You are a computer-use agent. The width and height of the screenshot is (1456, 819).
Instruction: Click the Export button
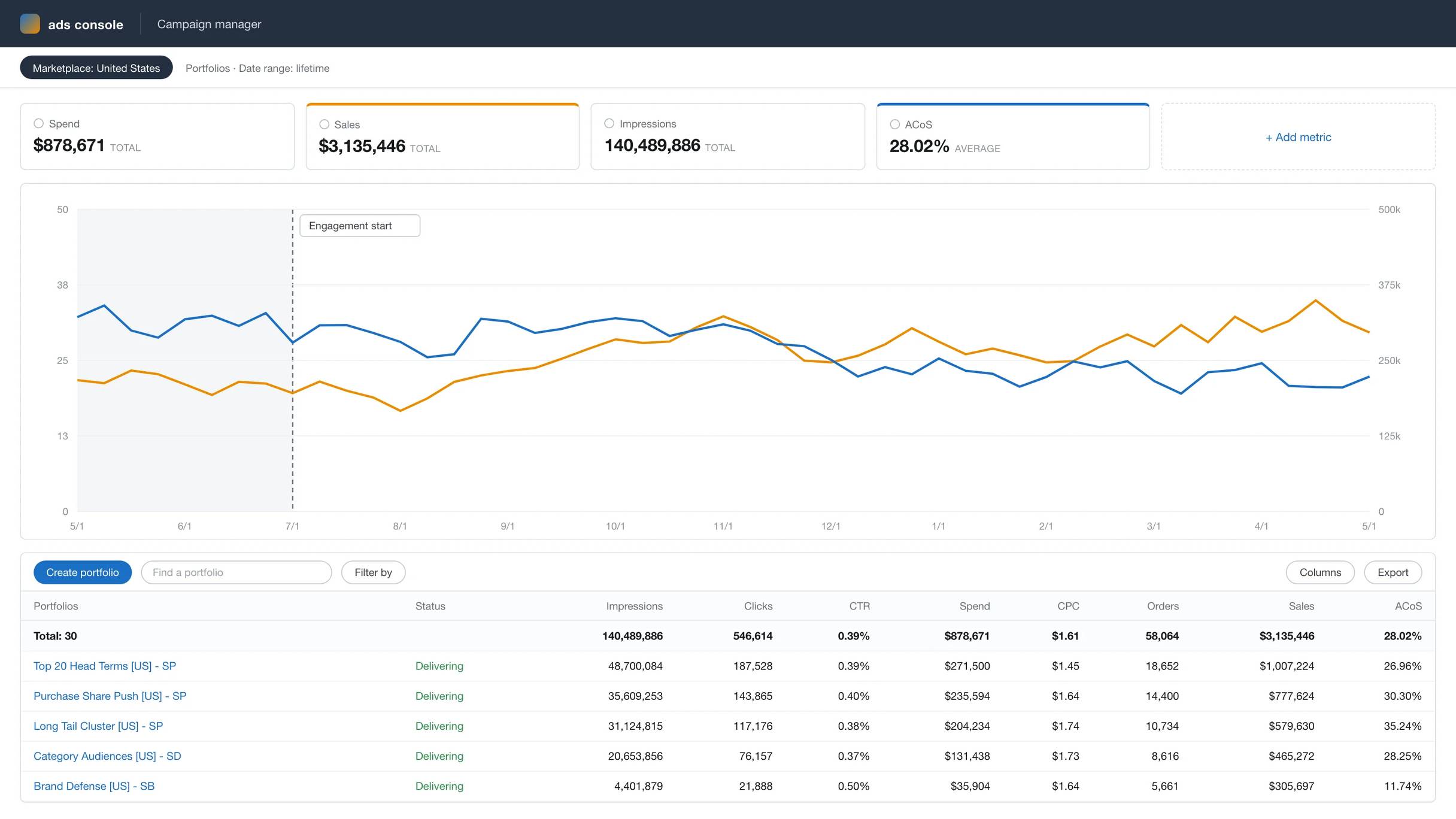[1393, 572]
